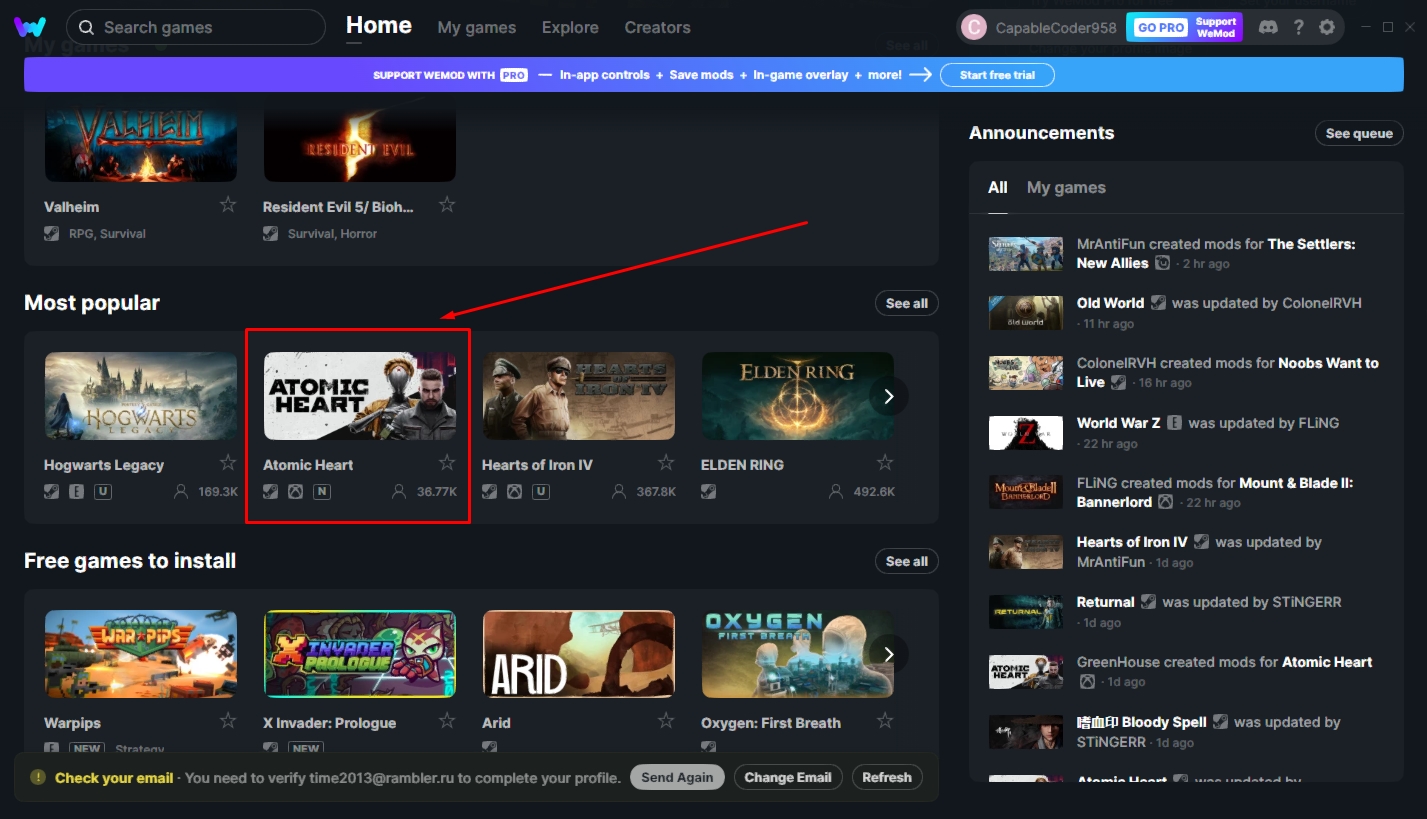Click Steam icon under ELDEN RING
This screenshot has width=1427, height=819.
[x=709, y=492]
